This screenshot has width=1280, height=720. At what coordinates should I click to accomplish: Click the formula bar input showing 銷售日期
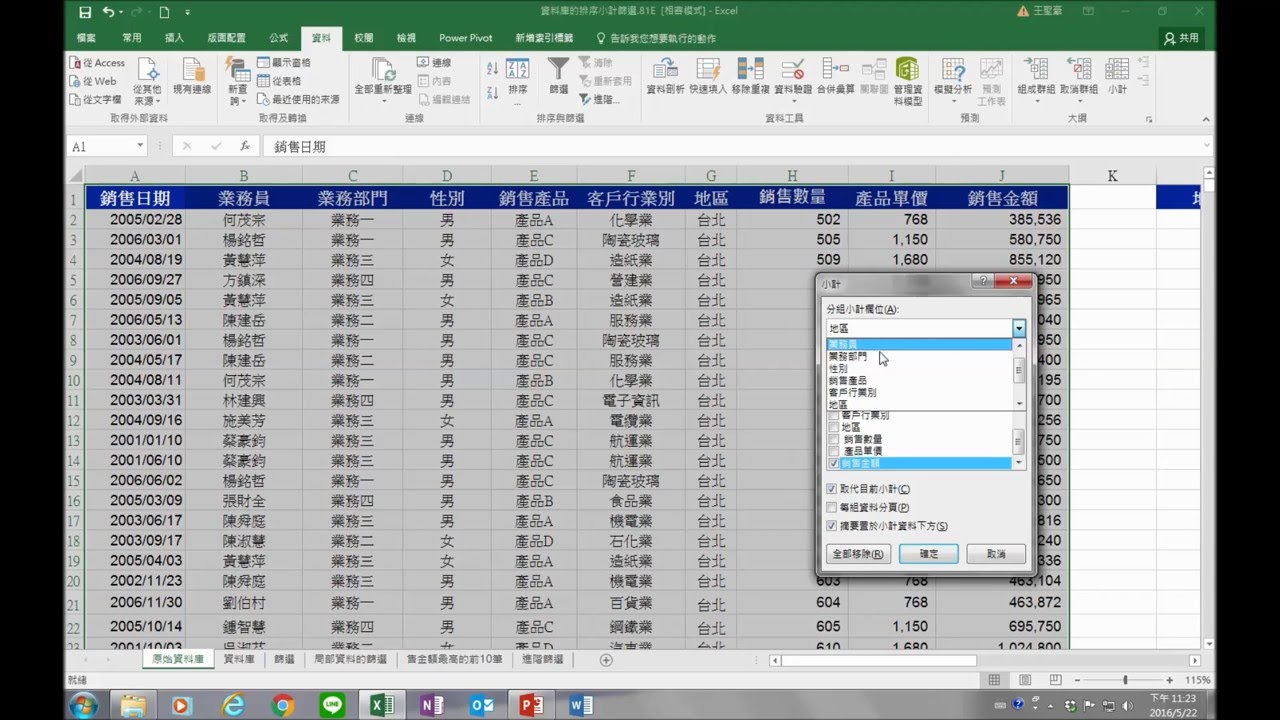coord(738,146)
